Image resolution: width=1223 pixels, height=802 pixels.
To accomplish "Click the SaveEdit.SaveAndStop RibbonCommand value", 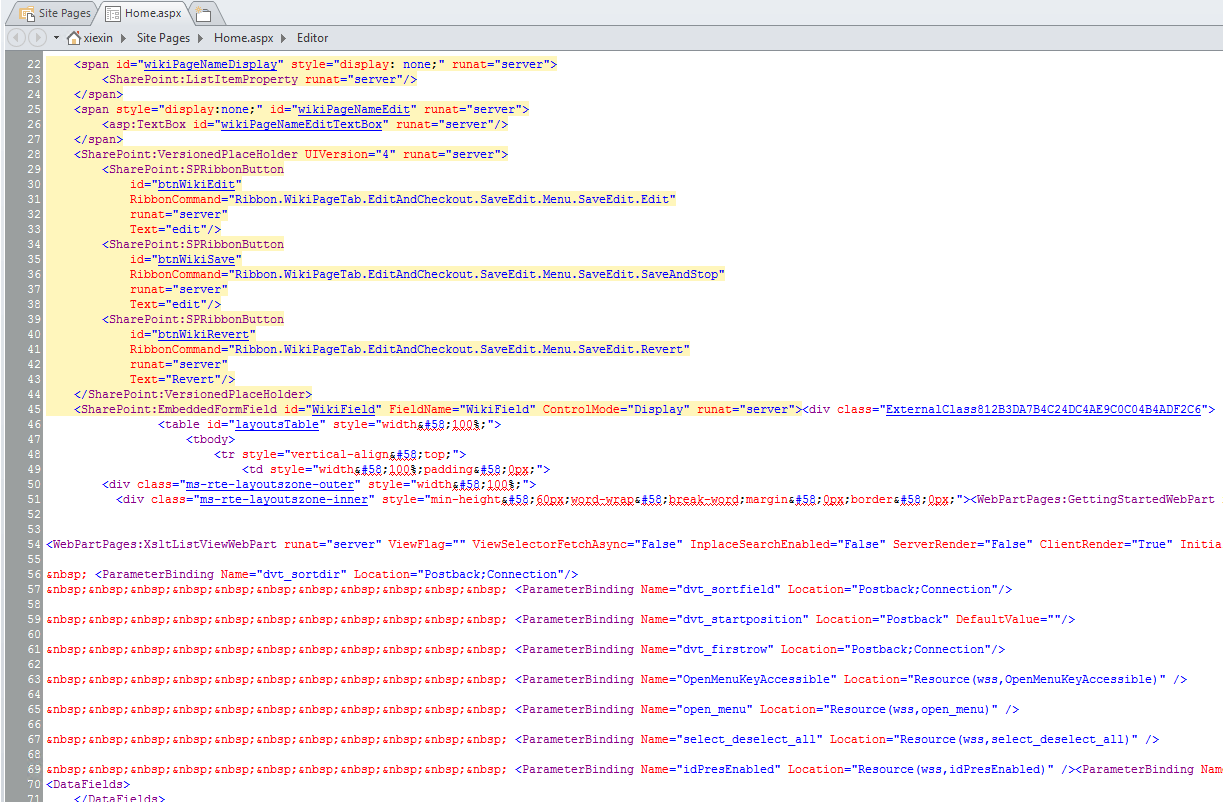I will [x=477, y=274].
